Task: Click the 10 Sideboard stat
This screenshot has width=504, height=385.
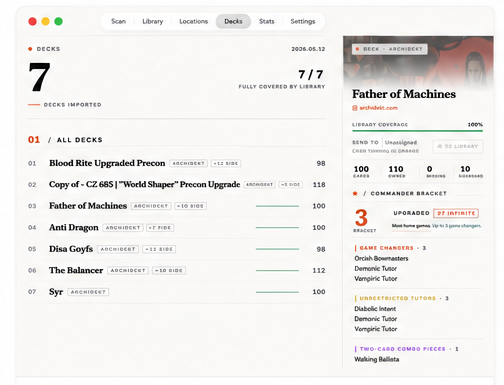Action: (470, 171)
